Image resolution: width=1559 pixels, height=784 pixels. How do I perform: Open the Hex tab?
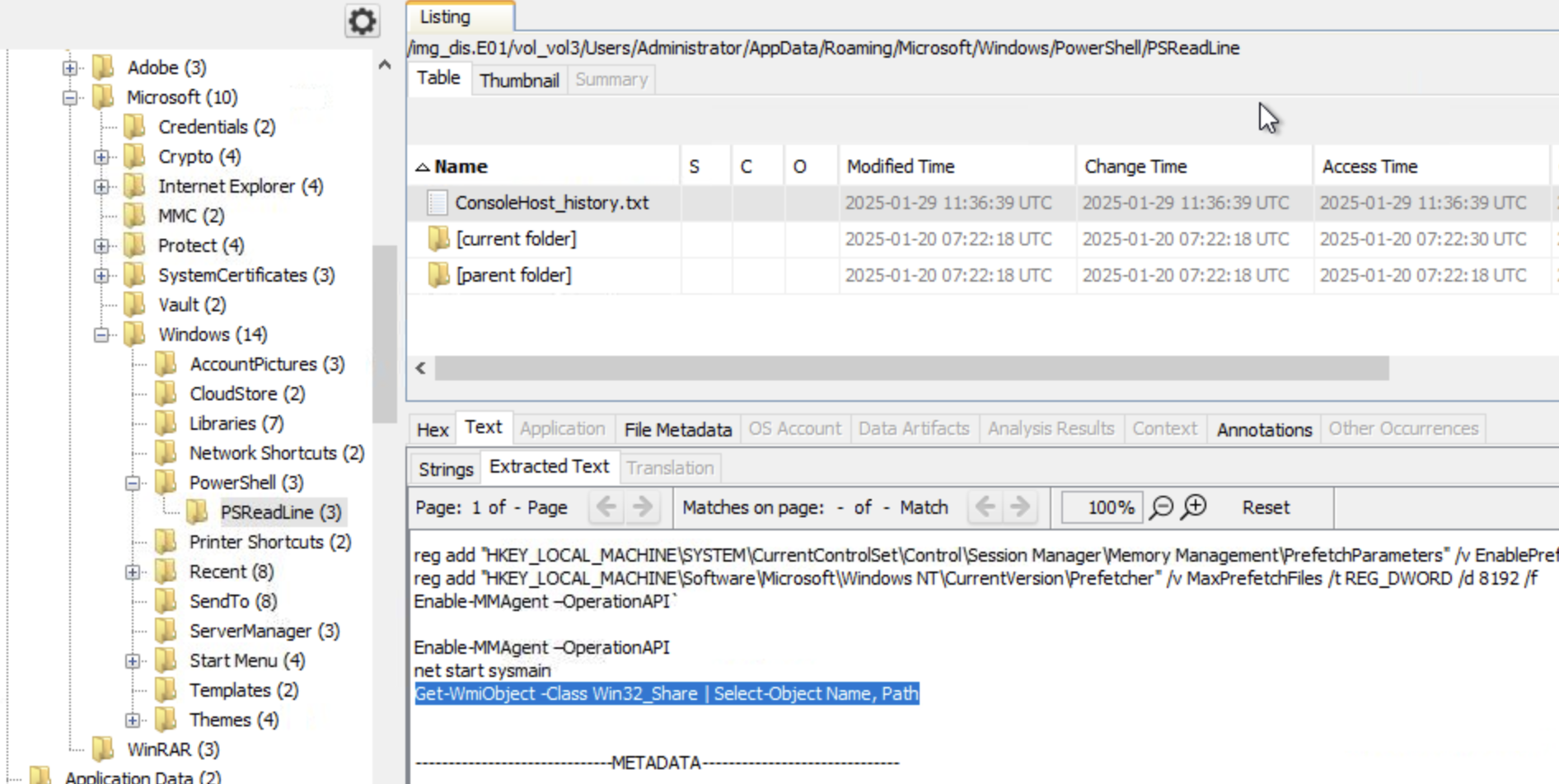[431, 428]
